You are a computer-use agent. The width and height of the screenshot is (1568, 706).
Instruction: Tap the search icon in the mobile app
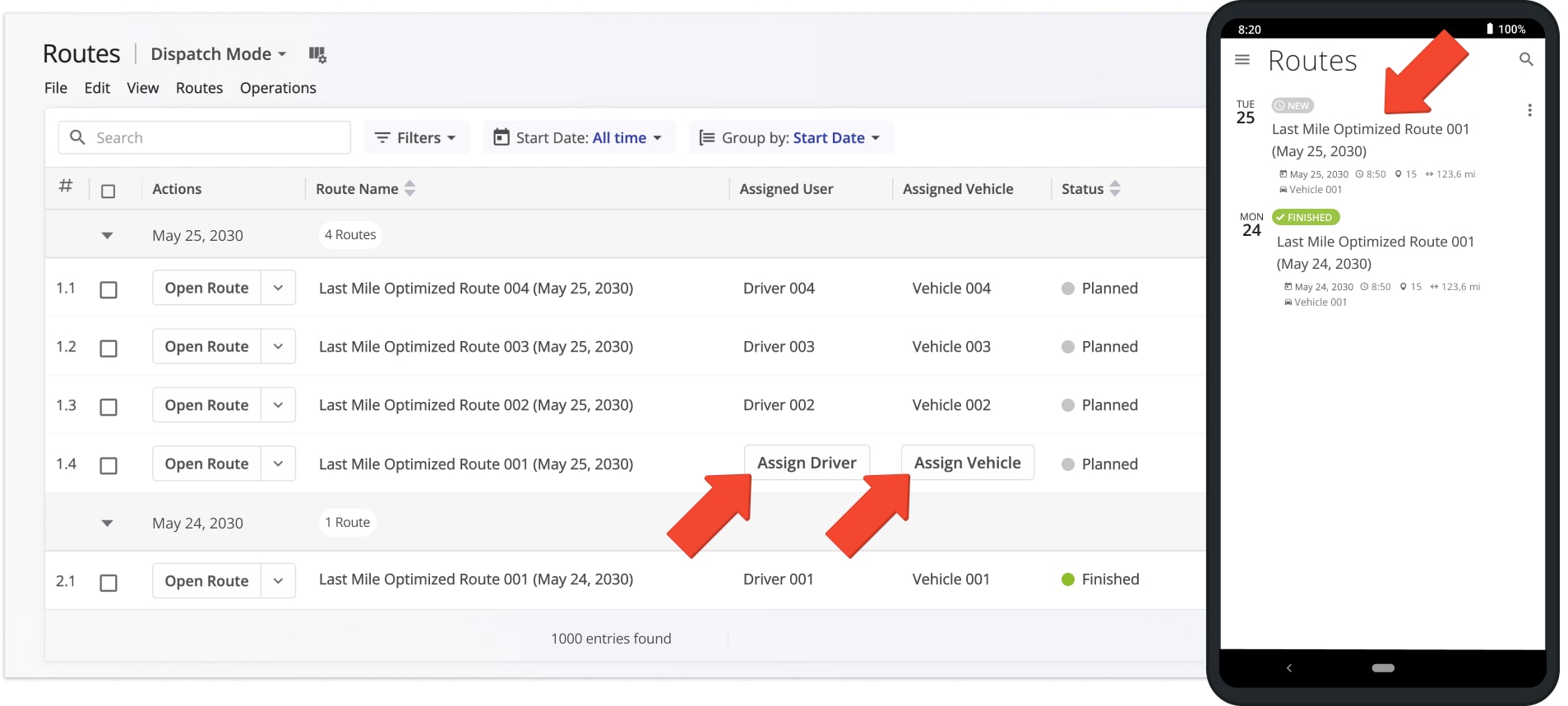[1526, 59]
